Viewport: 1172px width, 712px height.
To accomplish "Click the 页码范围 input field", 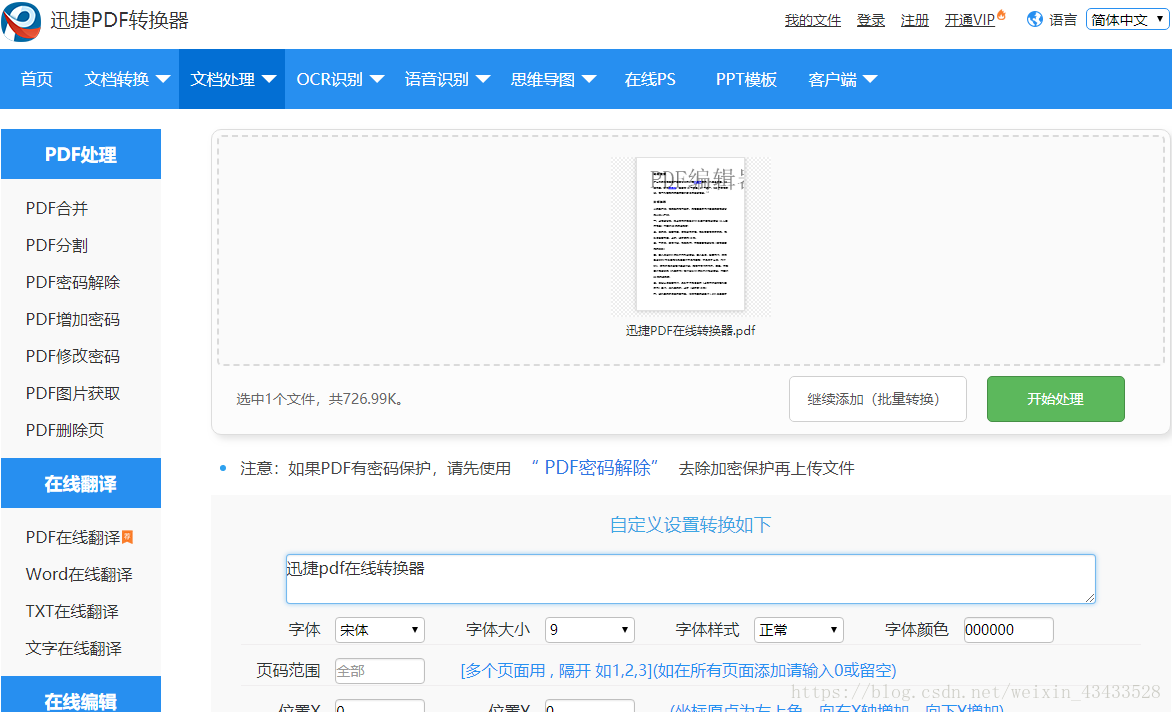I will (380, 671).
